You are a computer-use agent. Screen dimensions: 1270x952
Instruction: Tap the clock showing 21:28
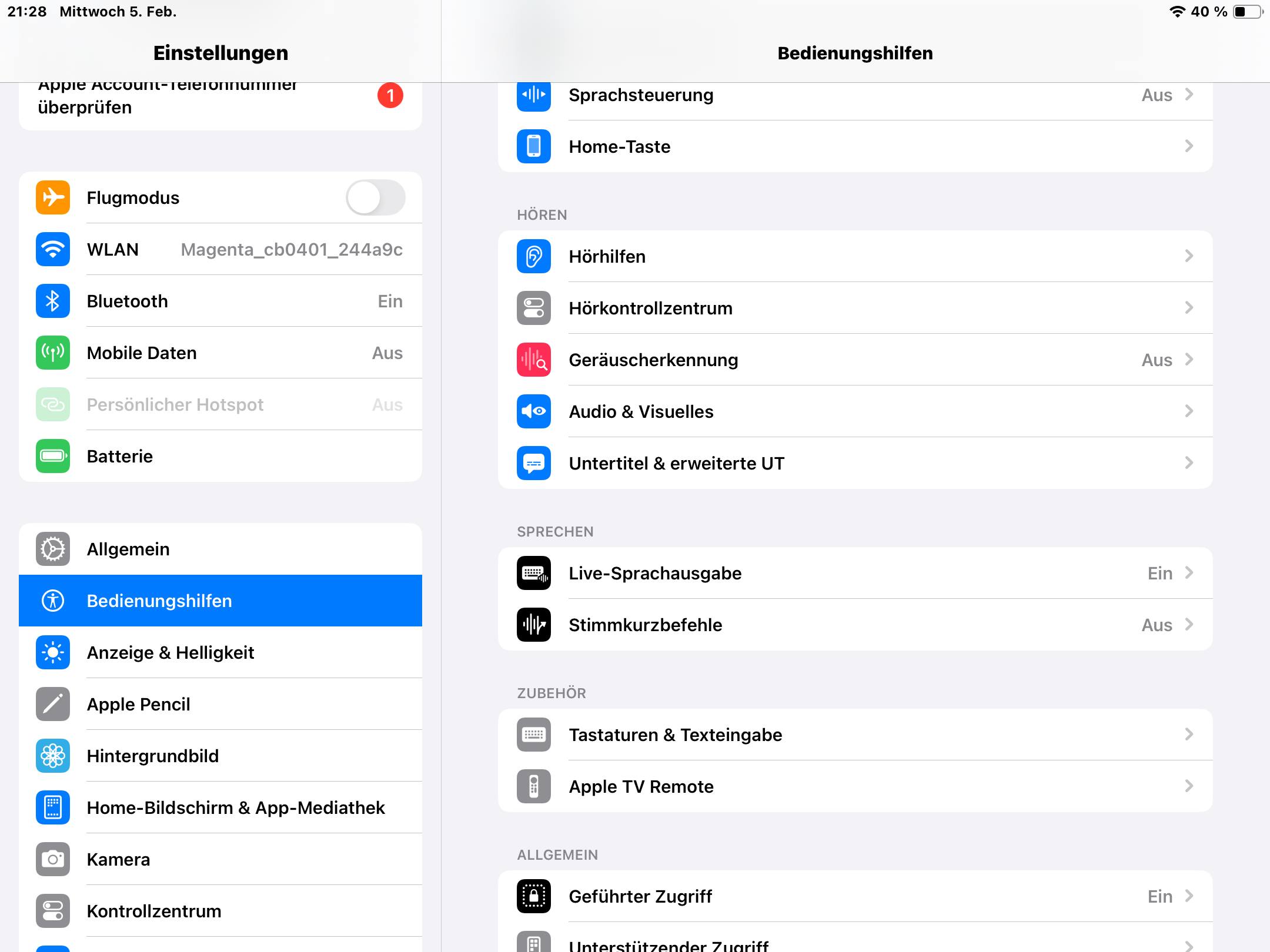[27, 12]
